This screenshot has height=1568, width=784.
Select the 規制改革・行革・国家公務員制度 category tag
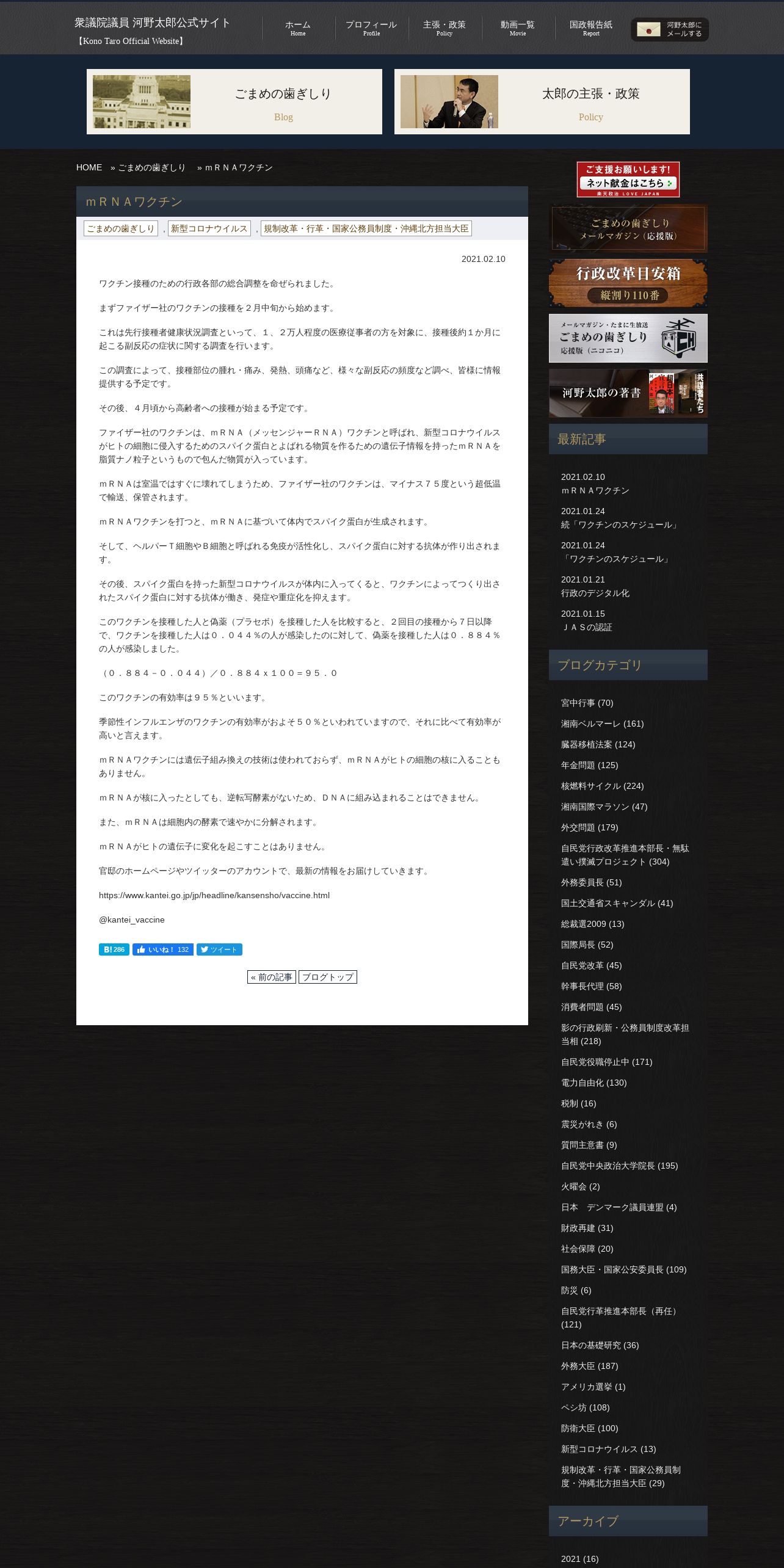tap(366, 228)
